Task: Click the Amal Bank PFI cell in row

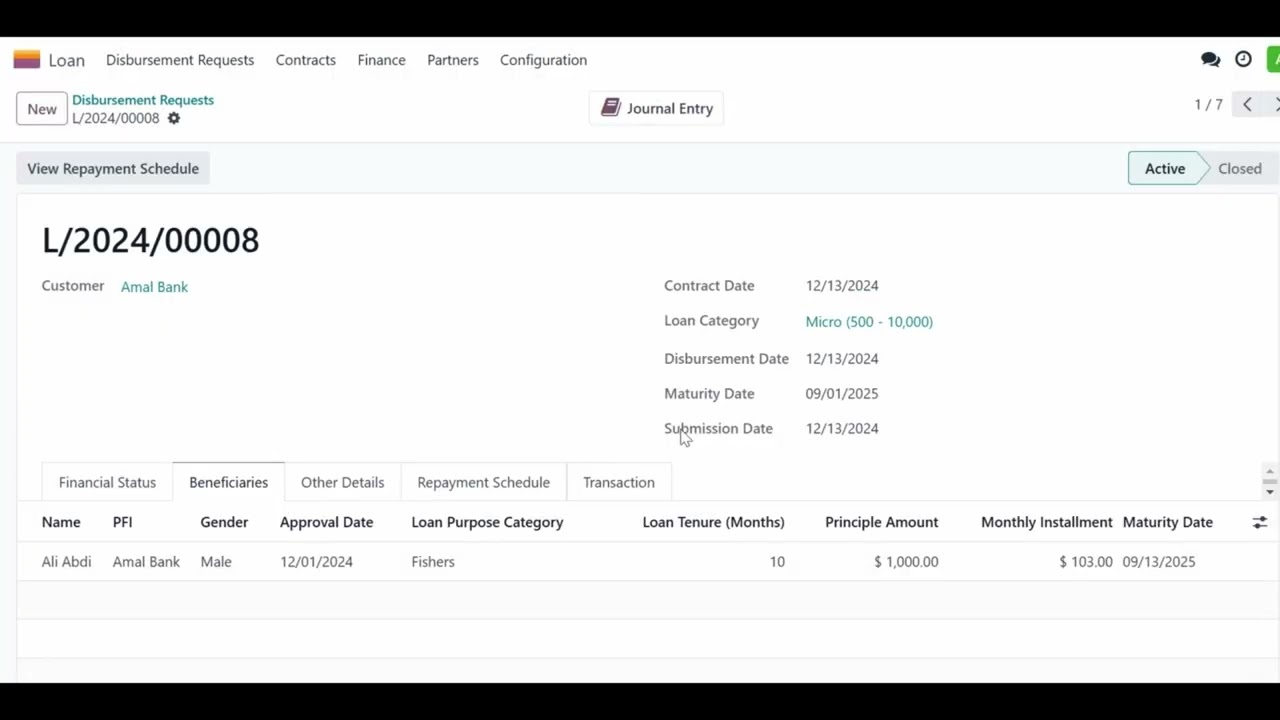Action: coord(146,562)
